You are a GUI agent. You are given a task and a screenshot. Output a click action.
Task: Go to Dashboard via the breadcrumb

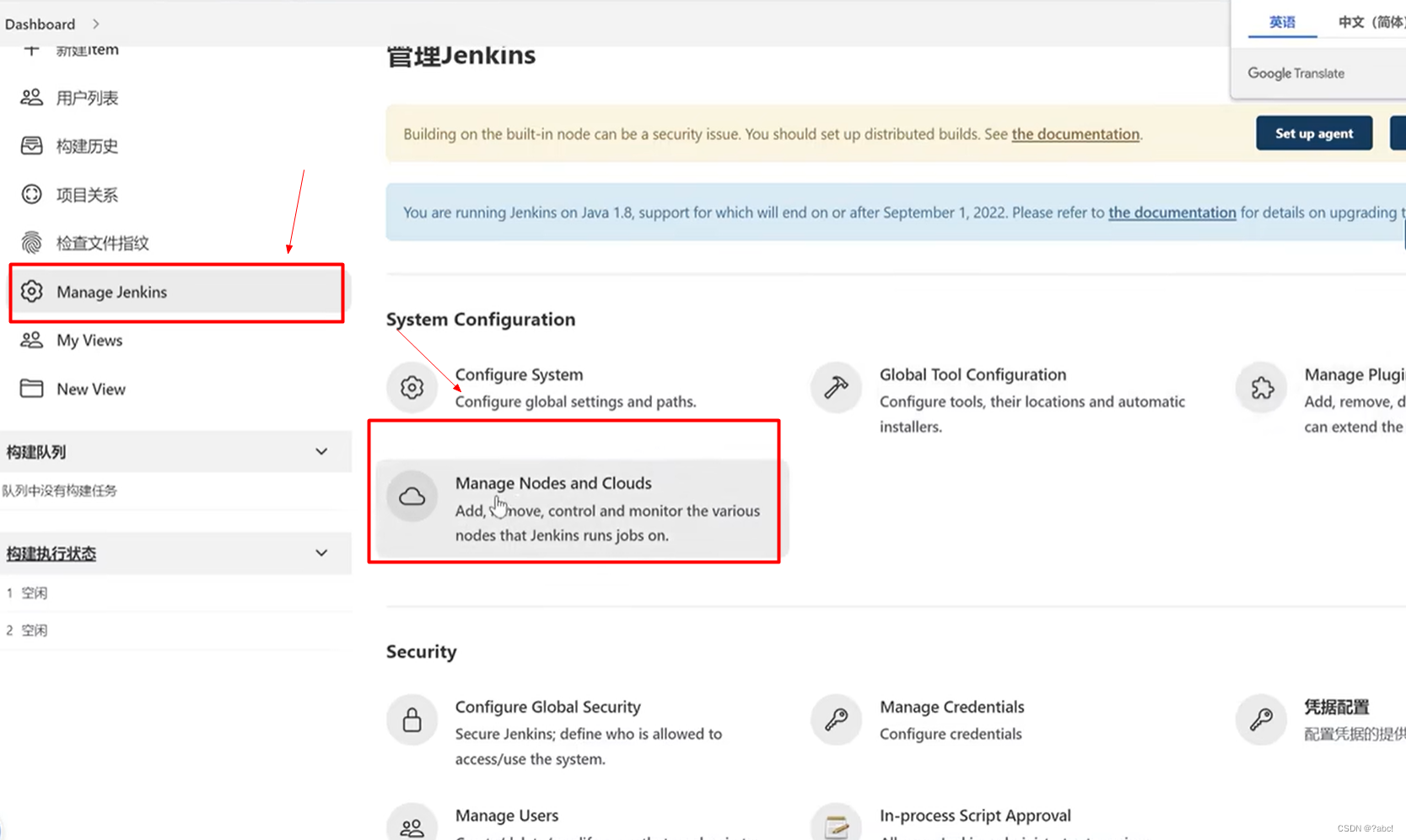tap(40, 24)
